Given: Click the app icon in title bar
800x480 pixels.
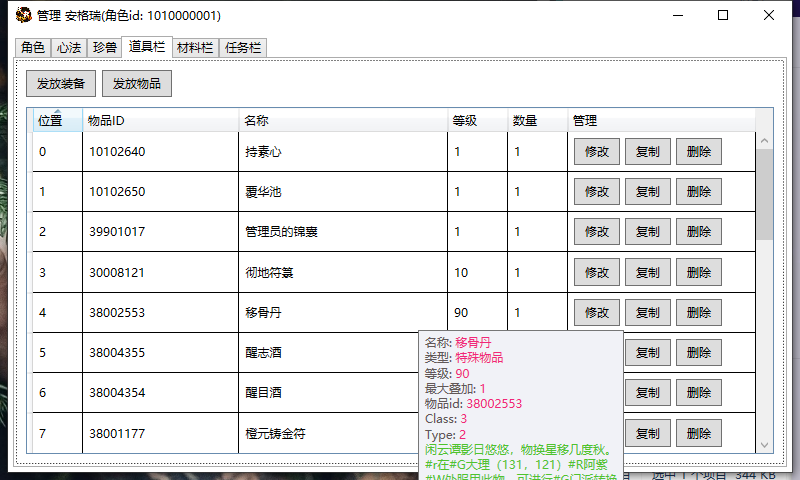Looking at the screenshot, I should [x=23, y=15].
